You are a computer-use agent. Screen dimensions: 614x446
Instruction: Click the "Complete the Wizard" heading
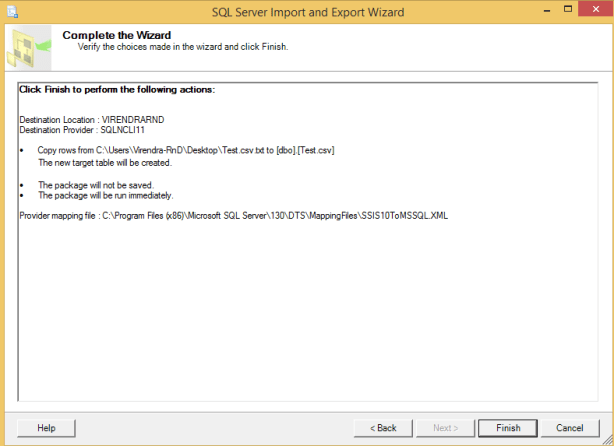(x=118, y=35)
